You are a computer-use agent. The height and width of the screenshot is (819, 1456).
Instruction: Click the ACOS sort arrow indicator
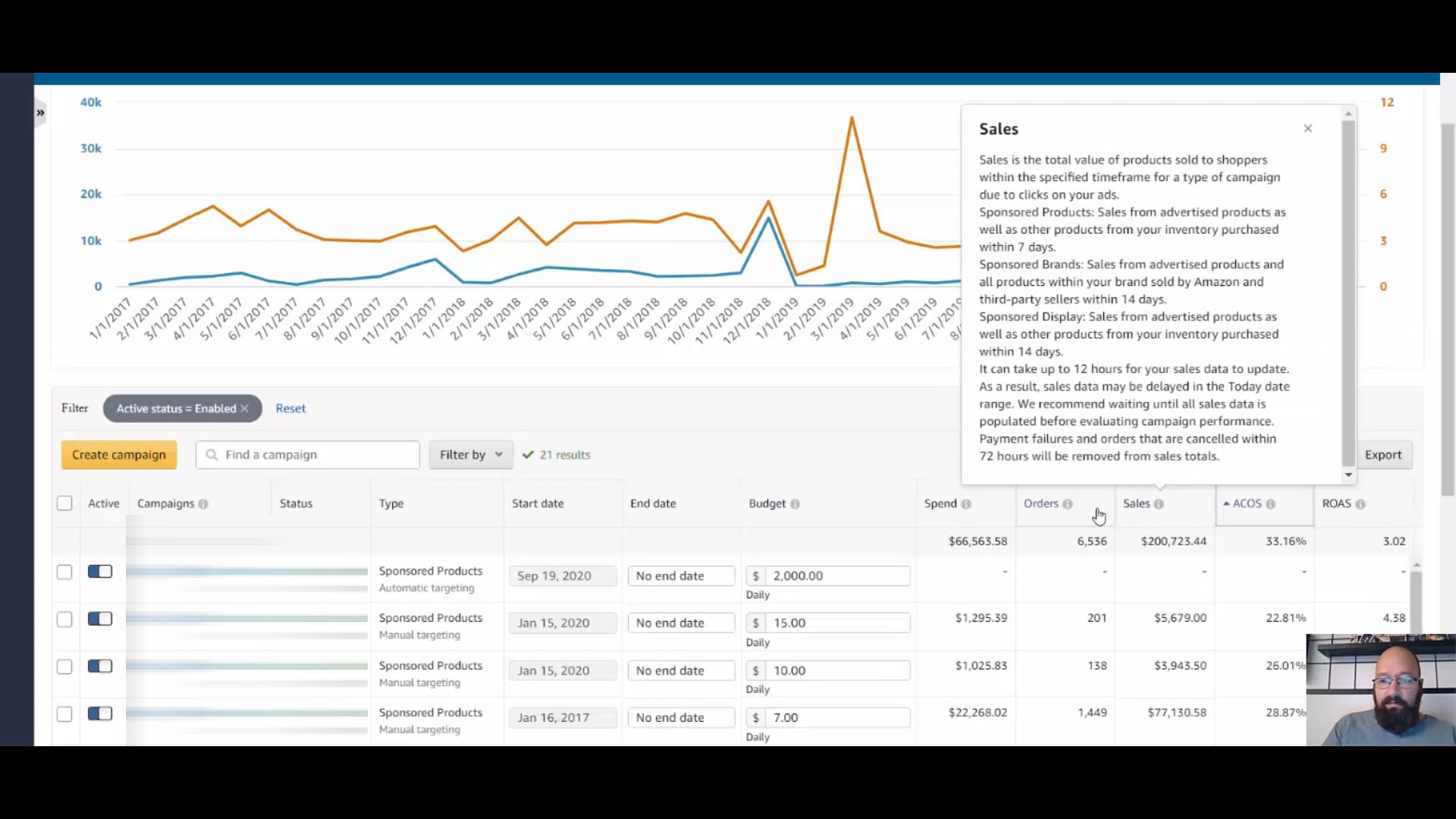click(1226, 504)
